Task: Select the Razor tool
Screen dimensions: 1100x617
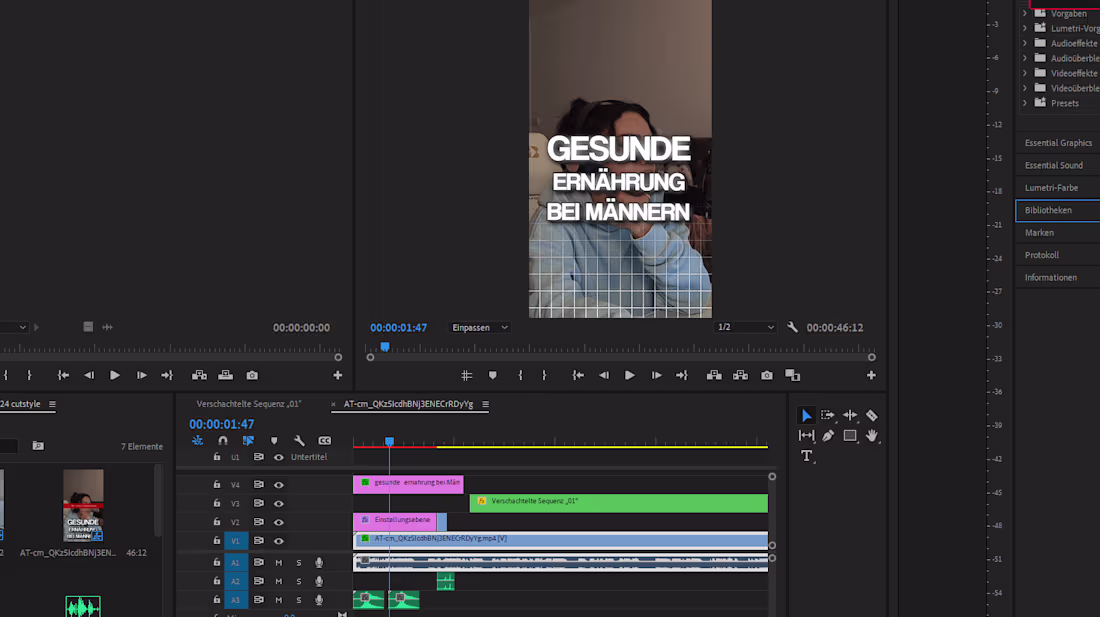Action: 871,416
